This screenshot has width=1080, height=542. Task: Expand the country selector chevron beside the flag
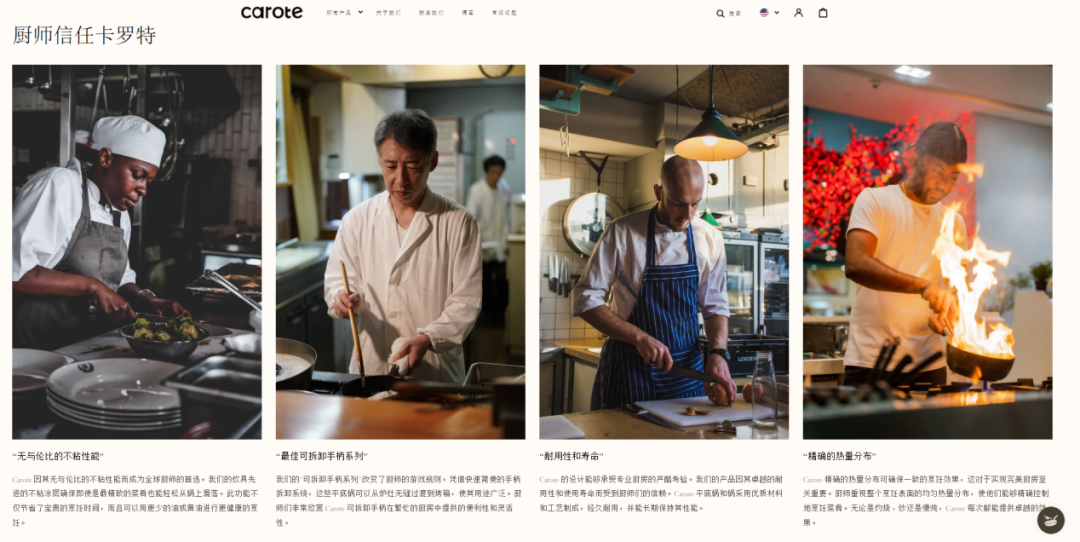tap(777, 12)
